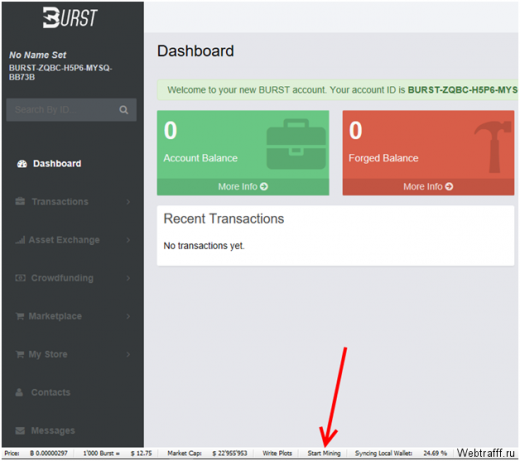Click the Messages envelope icon
This screenshot has width=520, height=461.
click(20, 431)
